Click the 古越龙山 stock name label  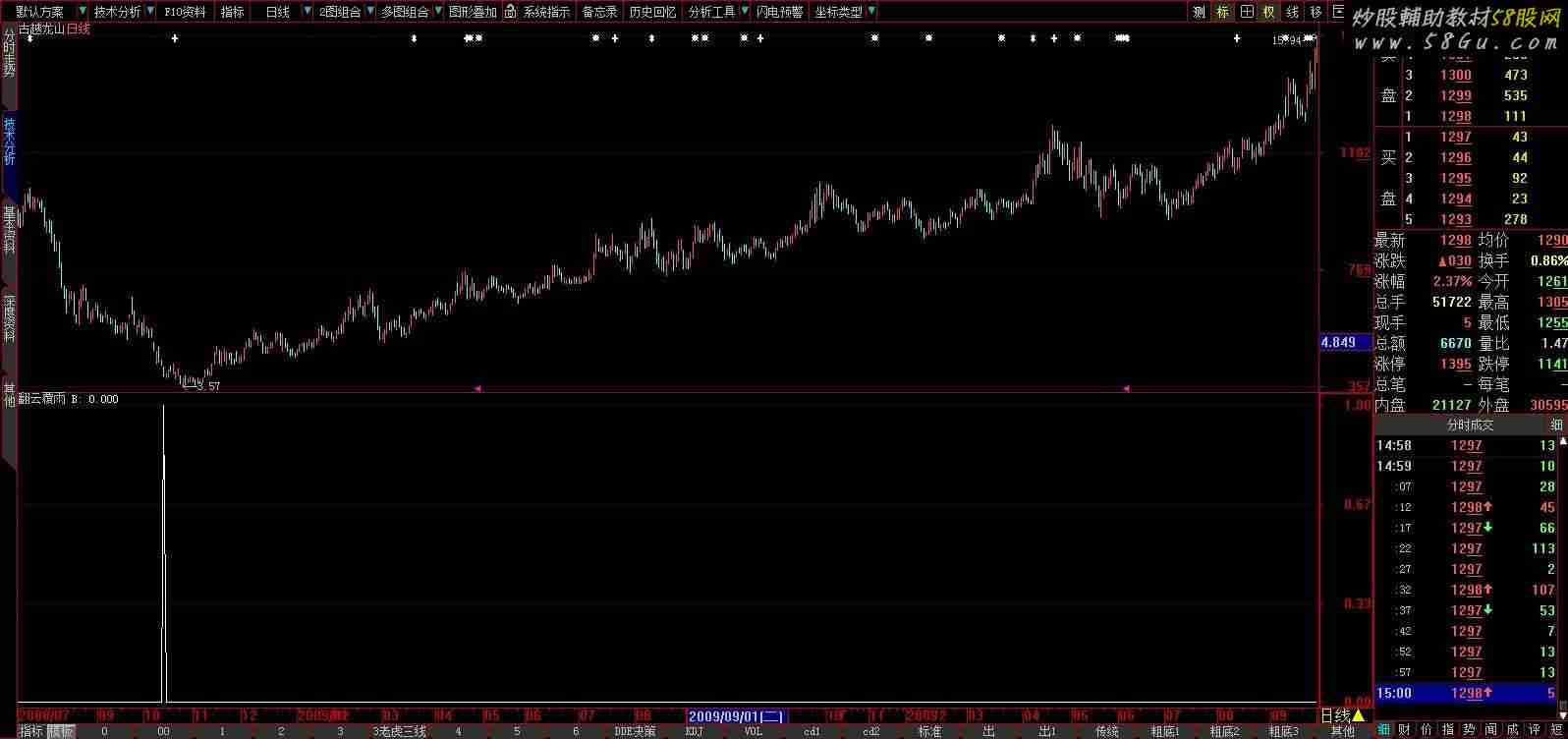pyautogui.click(x=41, y=28)
